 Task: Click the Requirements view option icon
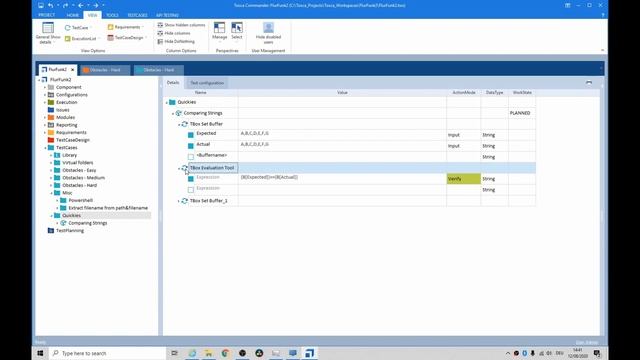point(110,27)
